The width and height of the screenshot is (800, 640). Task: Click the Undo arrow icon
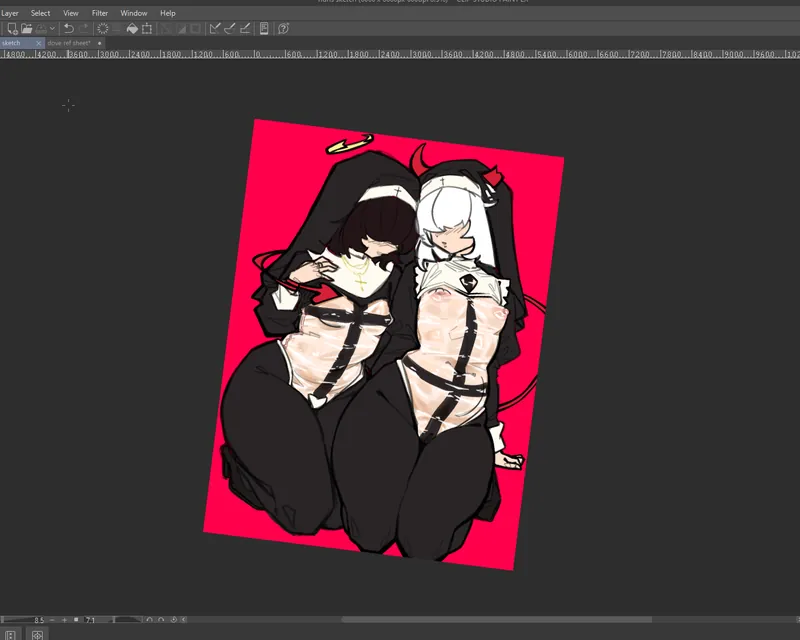click(69, 29)
